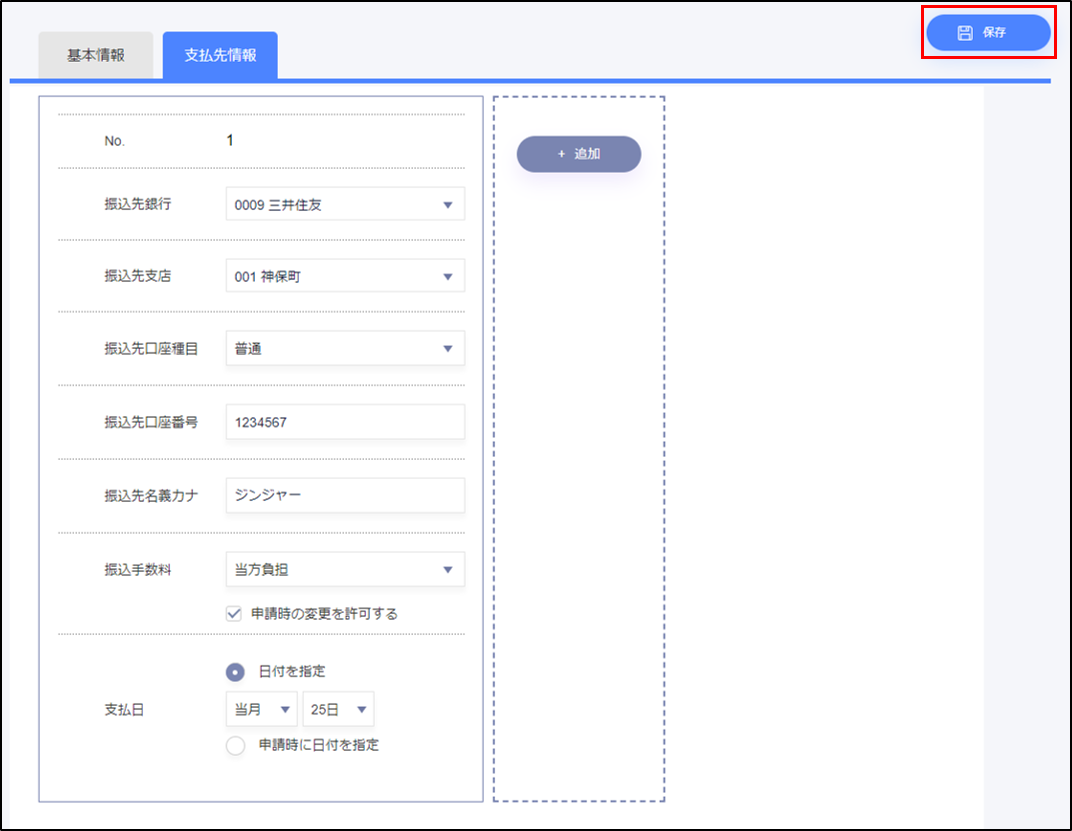
Task: Click the 振込先名義カナ field containing ジンジャー
Action: coord(345,495)
